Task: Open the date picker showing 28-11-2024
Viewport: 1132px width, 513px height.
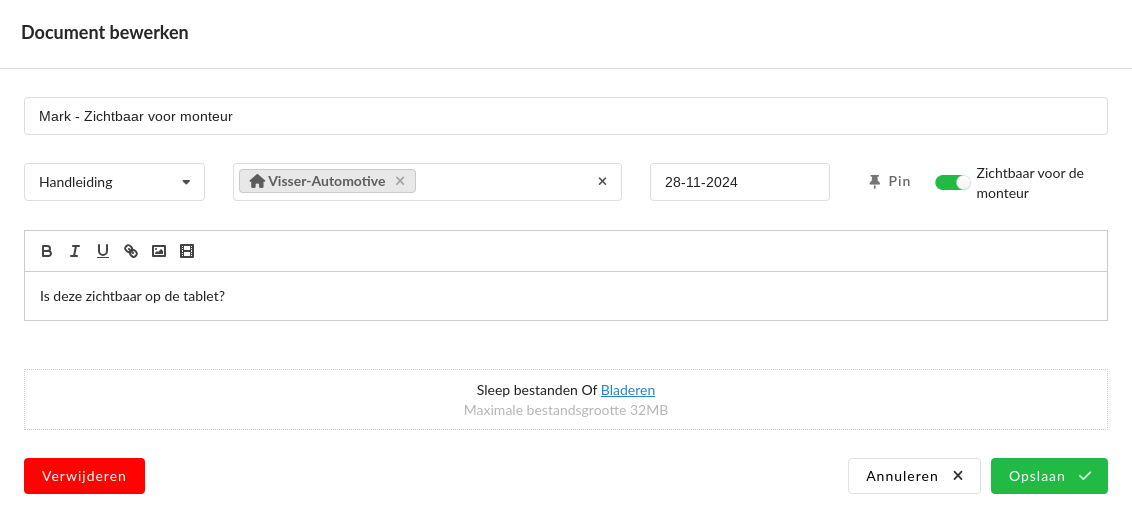Action: coord(739,182)
